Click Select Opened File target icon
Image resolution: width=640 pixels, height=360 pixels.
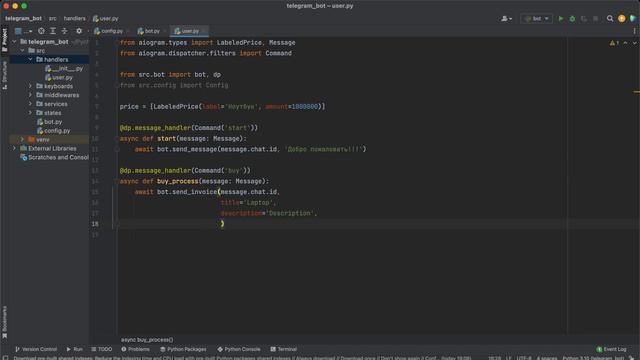[41, 31]
